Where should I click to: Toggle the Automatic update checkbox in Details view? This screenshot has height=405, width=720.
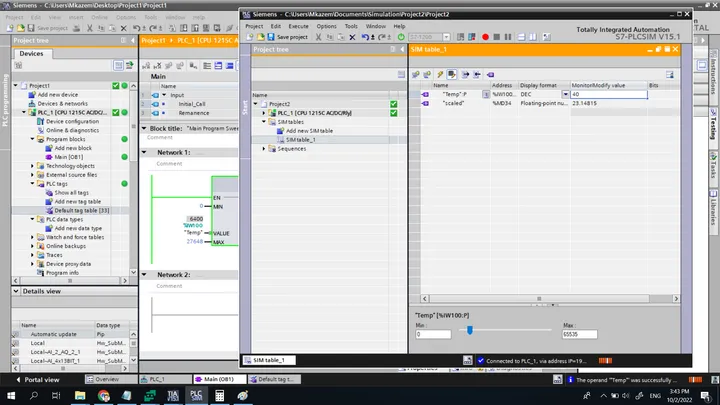click(x=16, y=334)
